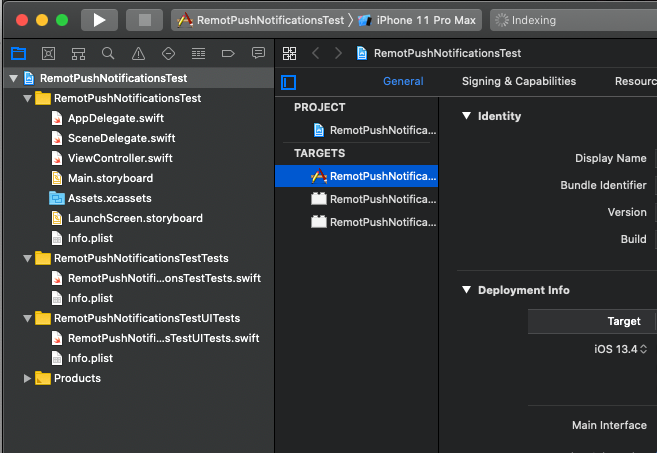Viewport: 657px width, 453px height.
Task: Go forward in editor history
Action: click(338, 53)
